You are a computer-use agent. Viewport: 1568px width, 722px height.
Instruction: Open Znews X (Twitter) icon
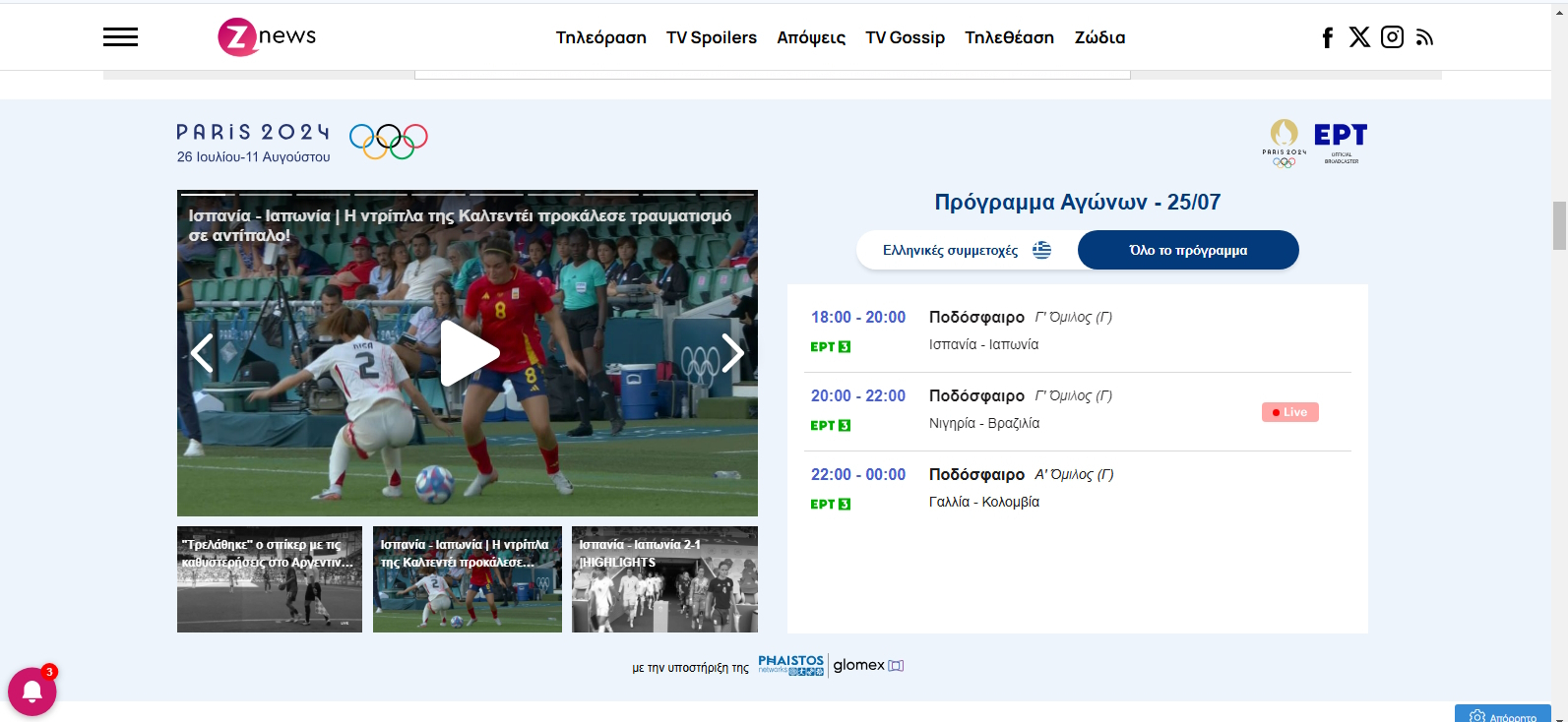1359,37
